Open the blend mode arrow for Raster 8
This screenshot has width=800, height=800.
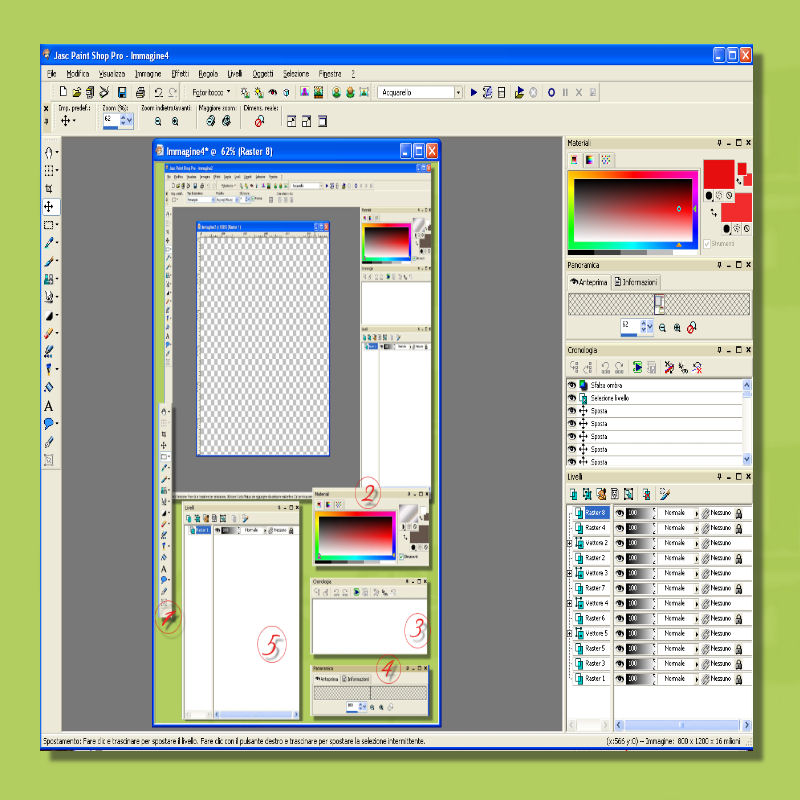coord(696,513)
